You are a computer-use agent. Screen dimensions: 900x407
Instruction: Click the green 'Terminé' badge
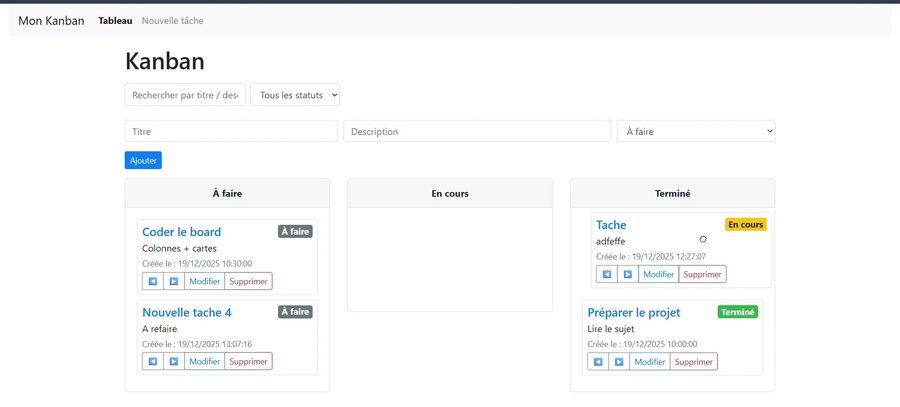738,312
